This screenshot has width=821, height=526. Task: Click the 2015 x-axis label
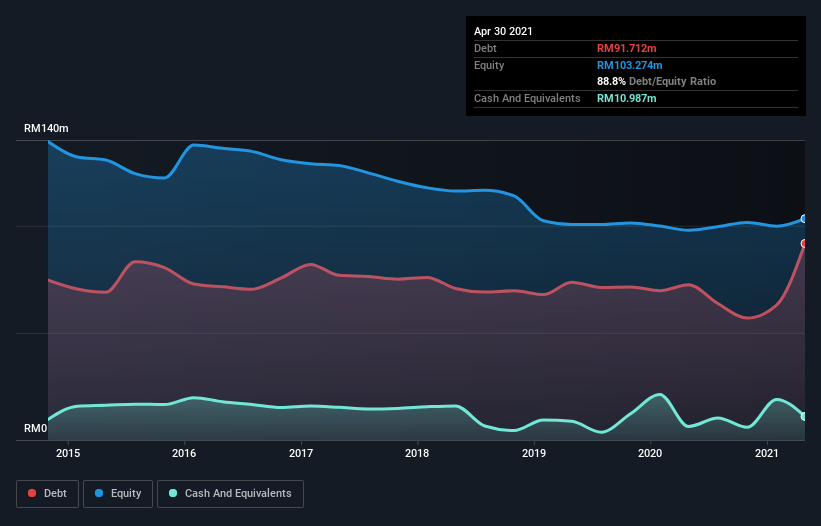click(68, 453)
